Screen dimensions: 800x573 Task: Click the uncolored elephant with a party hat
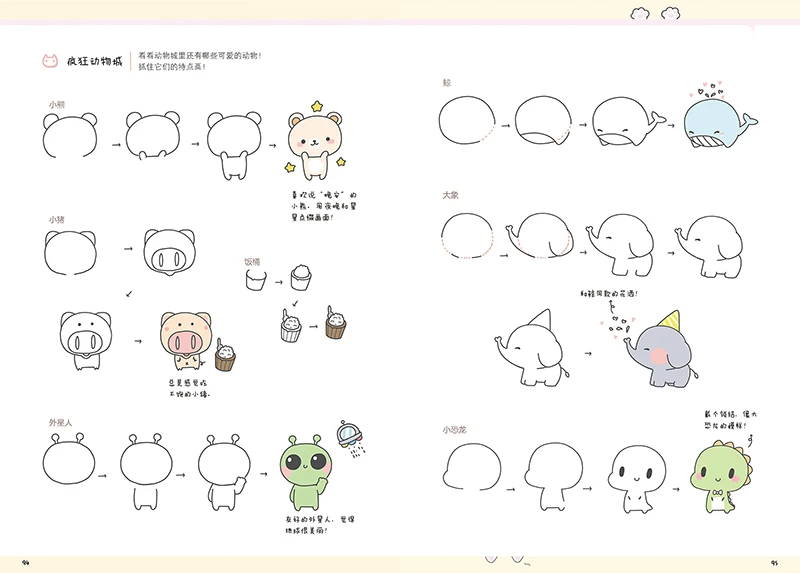click(532, 347)
